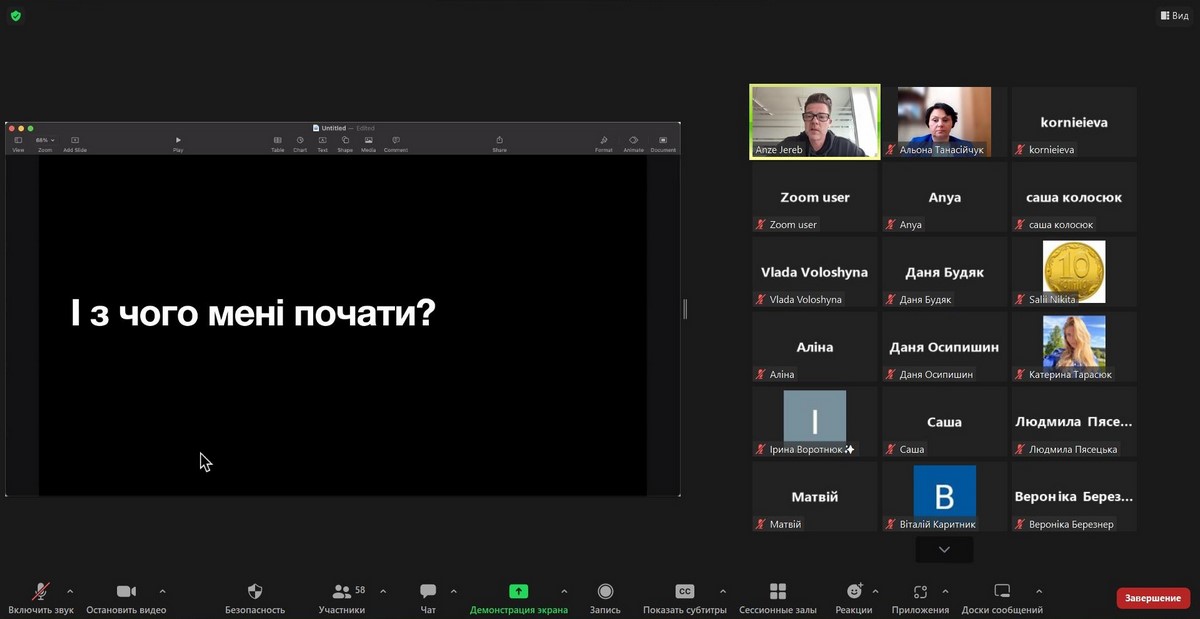The image size is (1200, 619).
Task: Select Anze Jereb's video thumbnail
Action: coord(815,121)
